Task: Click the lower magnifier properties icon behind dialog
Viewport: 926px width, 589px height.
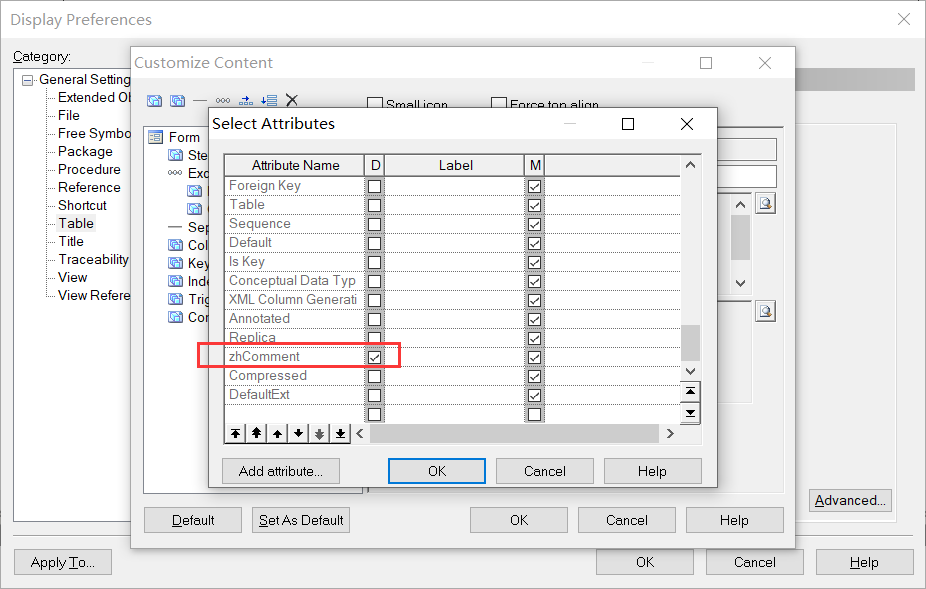Action: (x=765, y=311)
